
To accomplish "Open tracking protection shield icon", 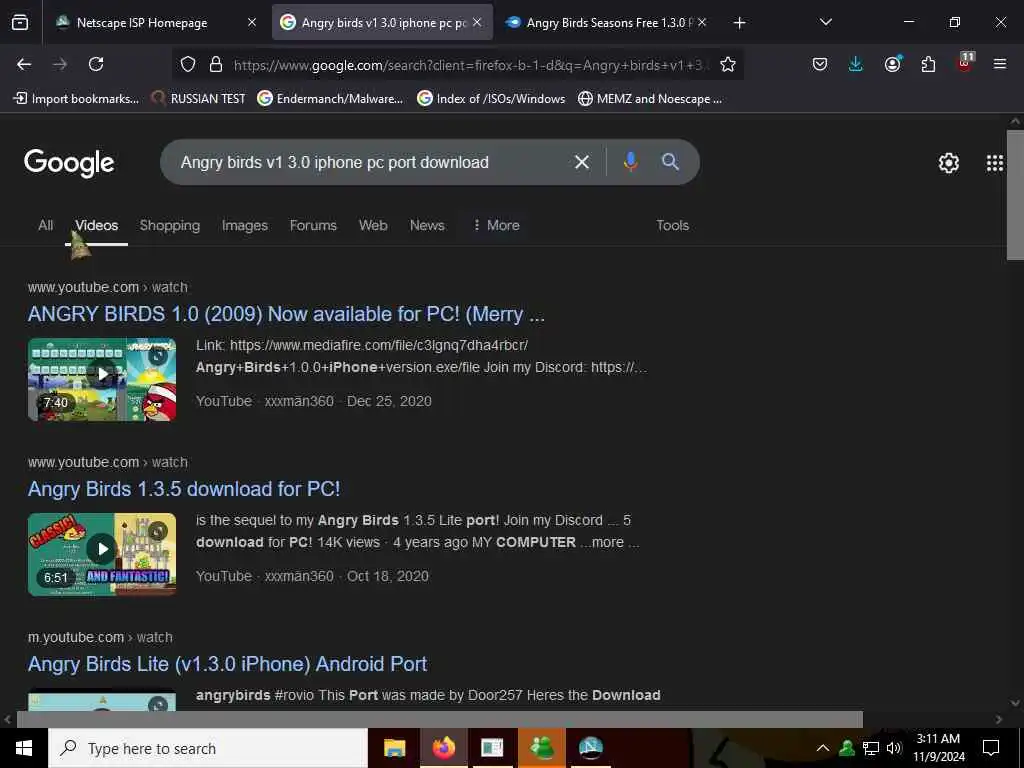I will coord(188,64).
